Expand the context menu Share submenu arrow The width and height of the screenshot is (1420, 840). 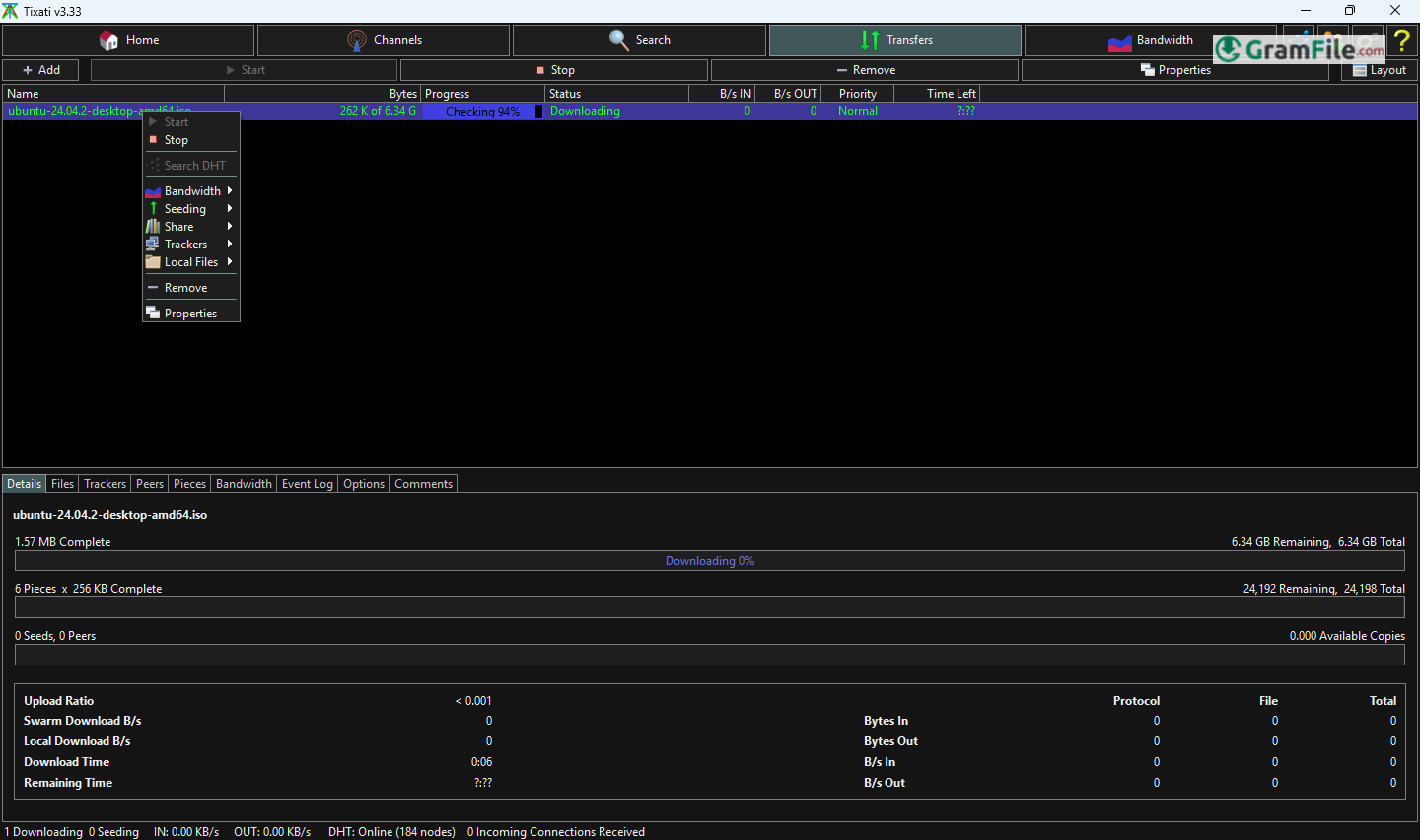coord(230,227)
